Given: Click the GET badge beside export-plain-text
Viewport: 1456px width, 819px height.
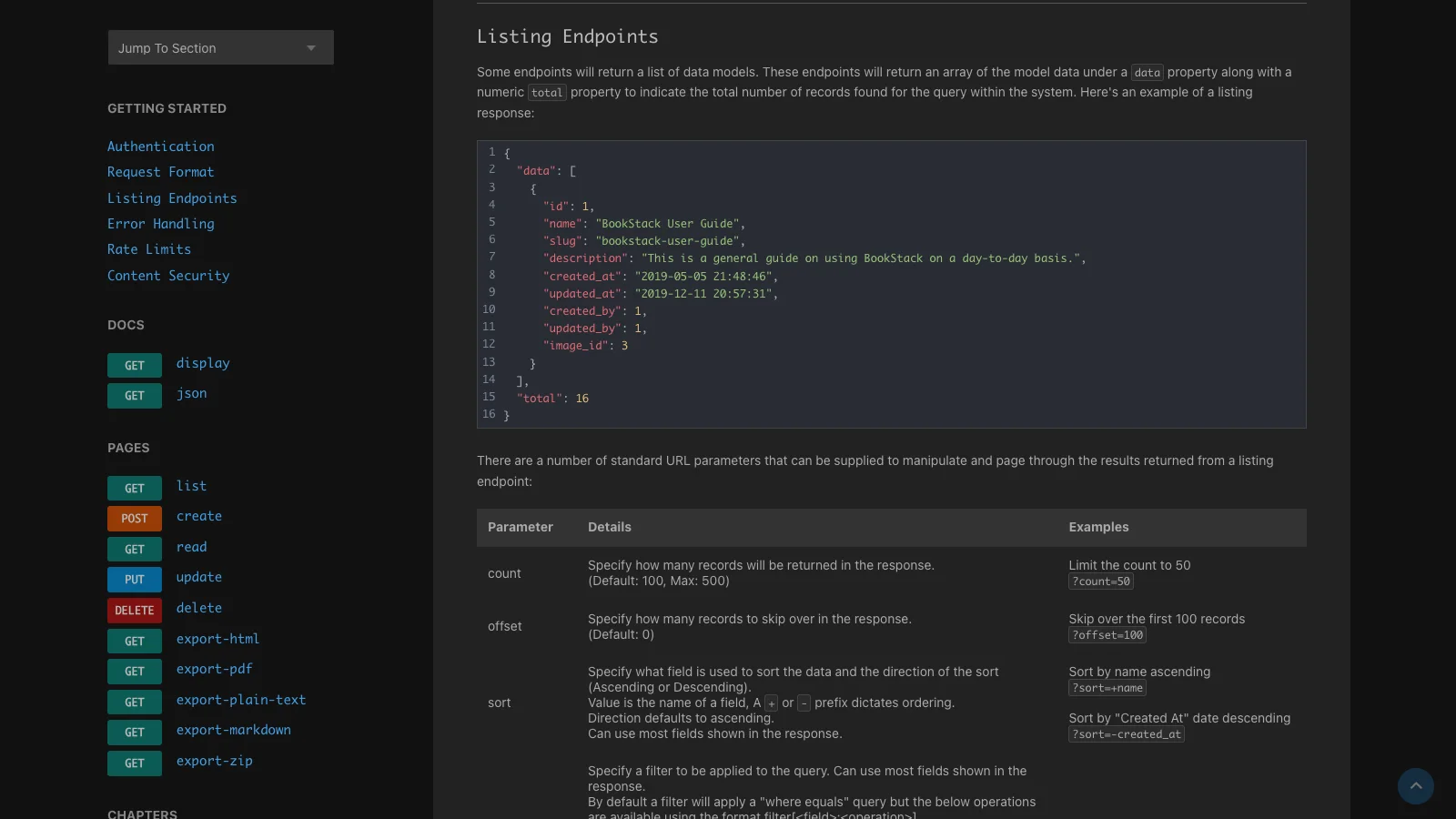Looking at the screenshot, I should coord(135,703).
